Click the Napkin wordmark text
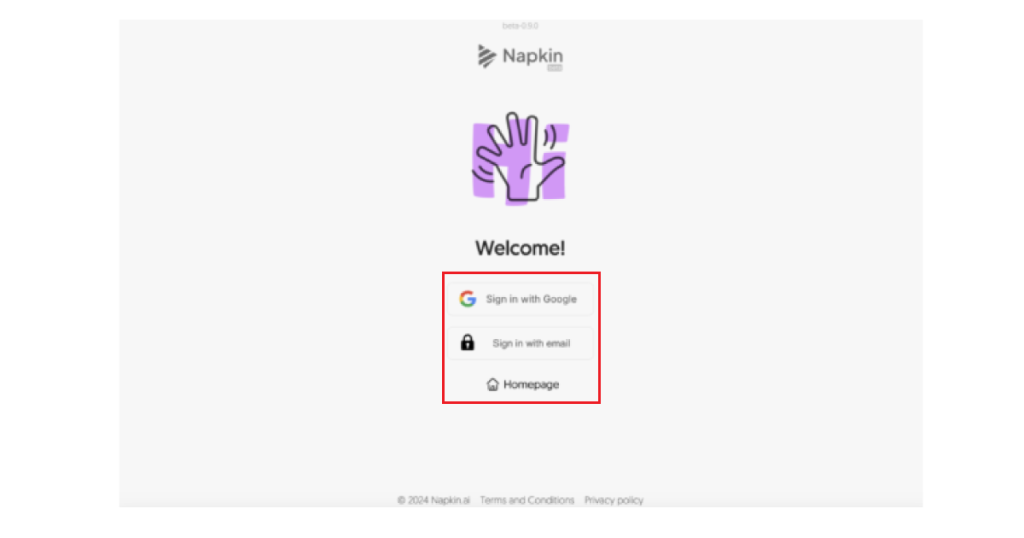Viewport: 1024px width, 538px height. coord(532,56)
